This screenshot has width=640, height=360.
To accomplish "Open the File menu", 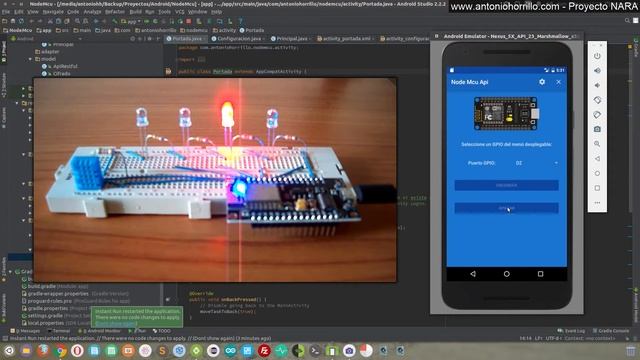I will (6, 12).
